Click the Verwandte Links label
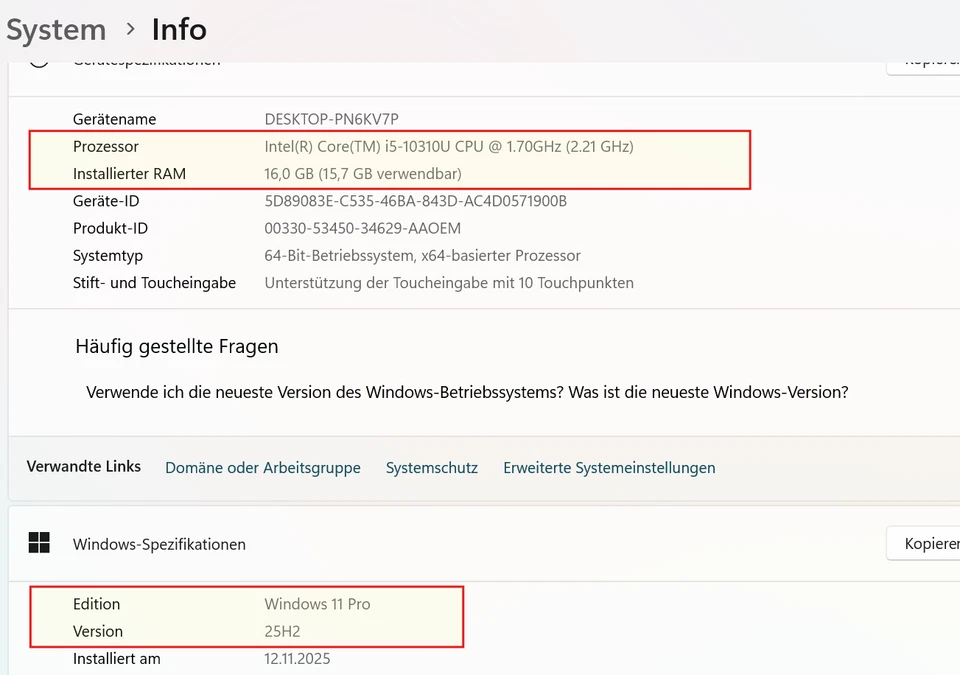This screenshot has width=960, height=675. pos(84,466)
